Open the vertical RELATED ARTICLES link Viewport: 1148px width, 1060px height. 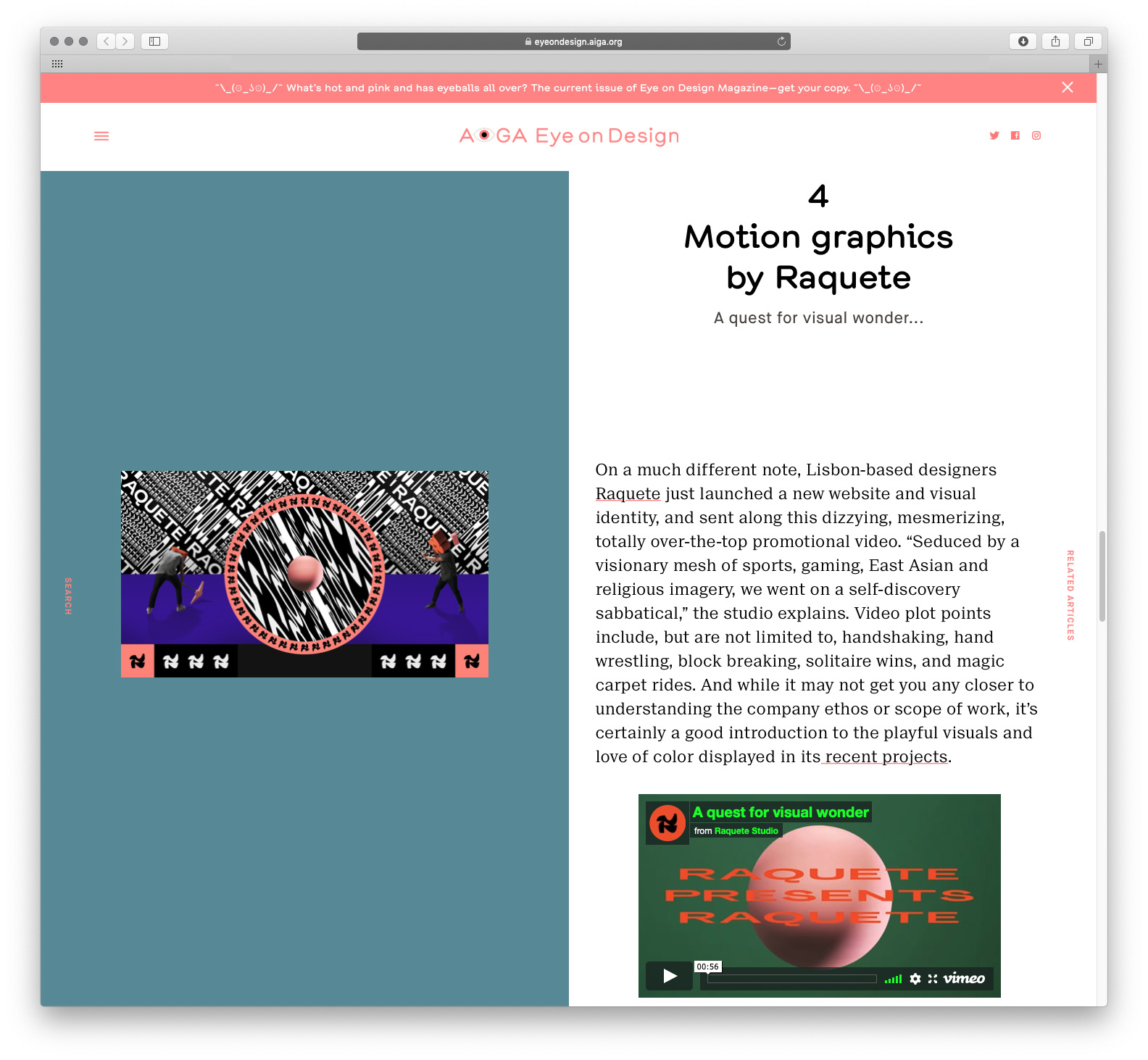1070,596
